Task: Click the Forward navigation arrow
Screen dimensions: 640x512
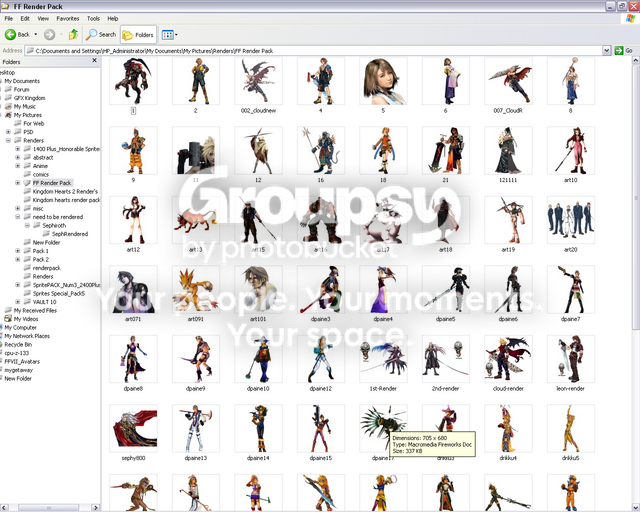Action: tap(49, 35)
